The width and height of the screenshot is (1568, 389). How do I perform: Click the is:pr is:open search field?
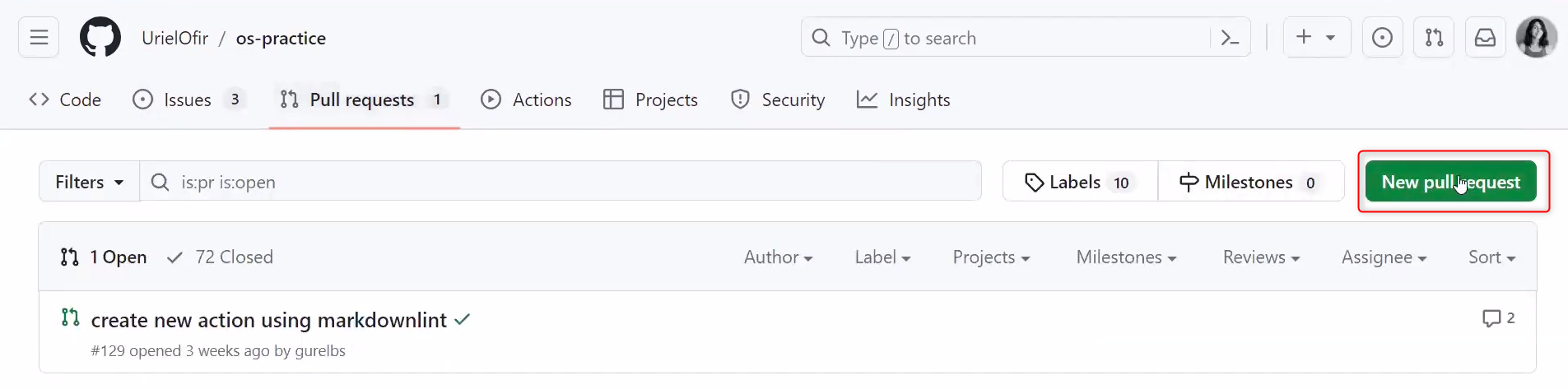coord(561,182)
